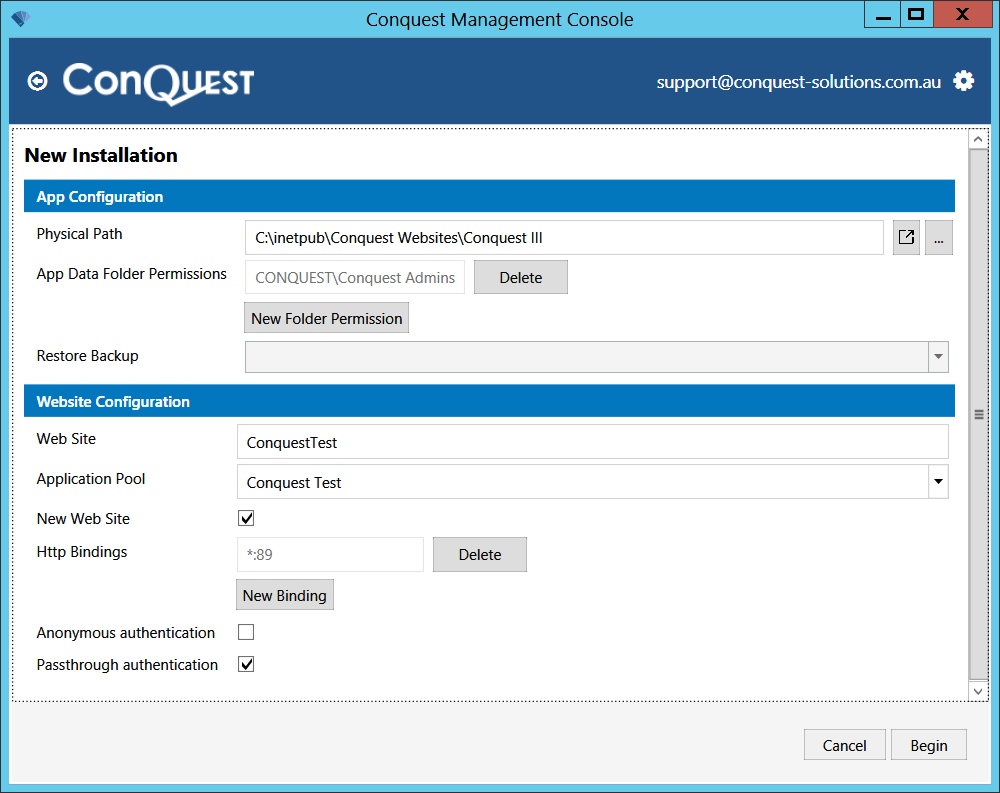This screenshot has height=793, width=1000.
Task: Click the Web Site name field
Action: coord(592,442)
